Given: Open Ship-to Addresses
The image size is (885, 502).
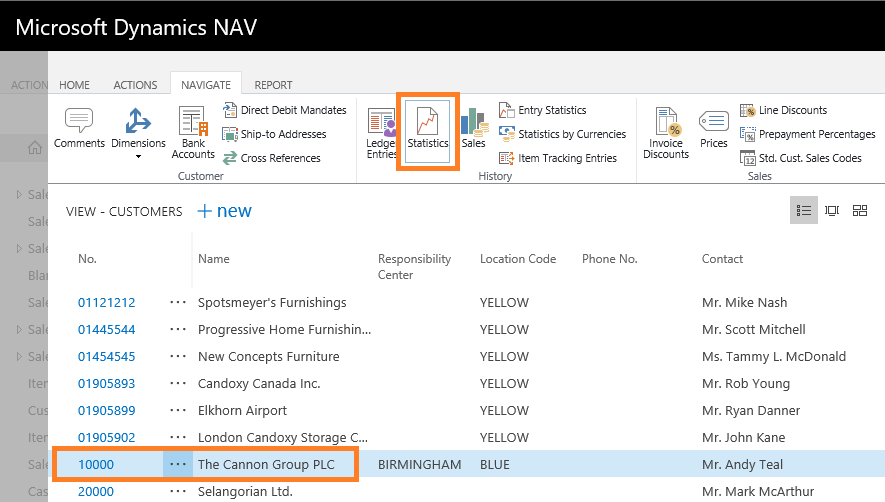Looking at the screenshot, I should click(274, 134).
